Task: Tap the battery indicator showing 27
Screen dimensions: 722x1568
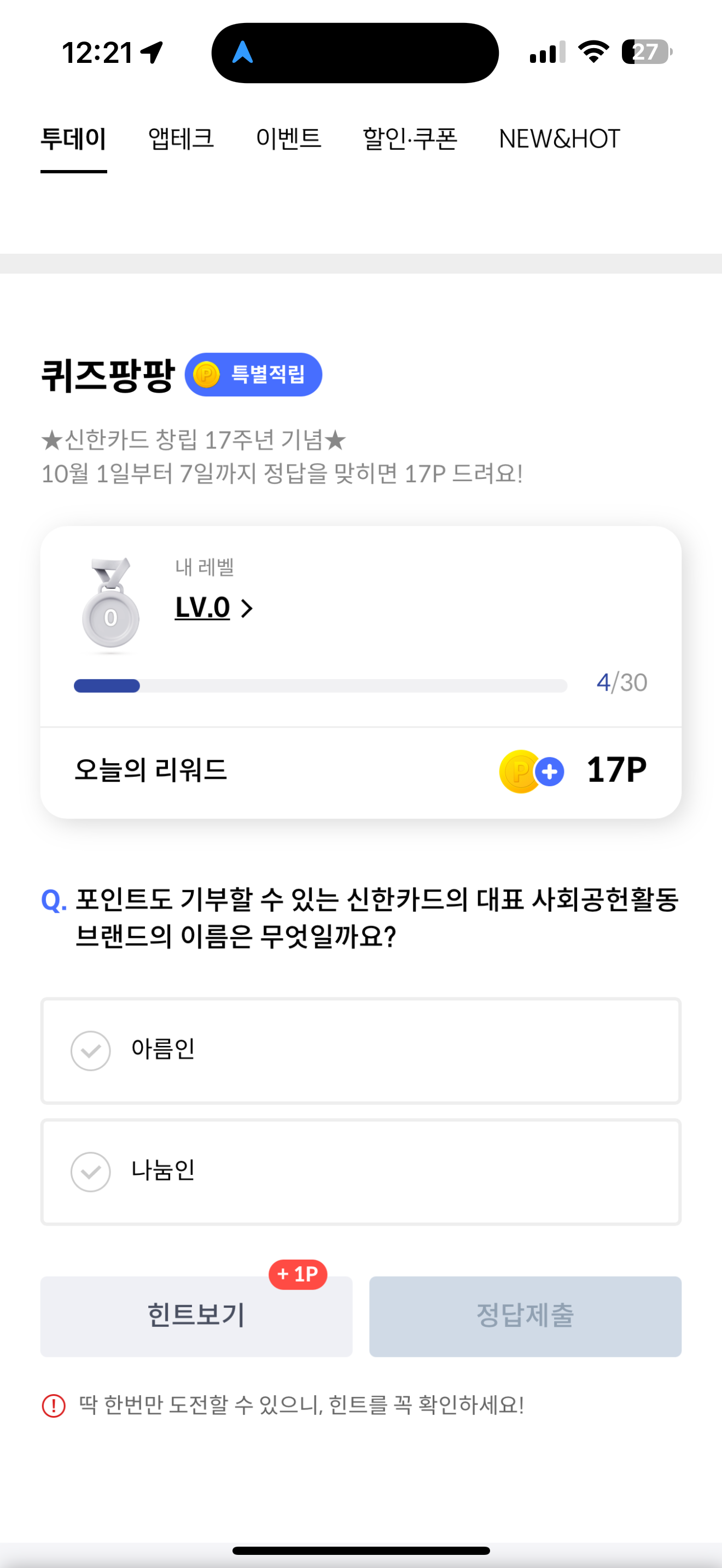Action: click(647, 52)
